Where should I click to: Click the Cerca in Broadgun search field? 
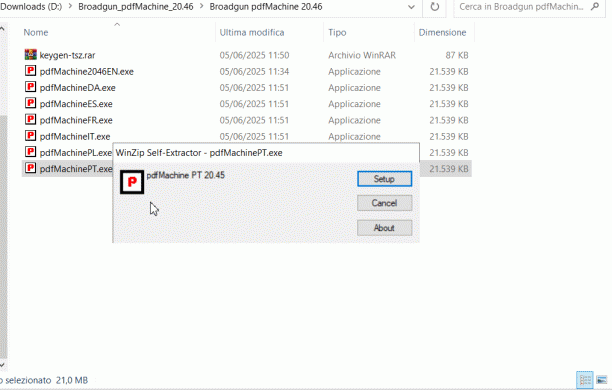(x=521, y=7)
